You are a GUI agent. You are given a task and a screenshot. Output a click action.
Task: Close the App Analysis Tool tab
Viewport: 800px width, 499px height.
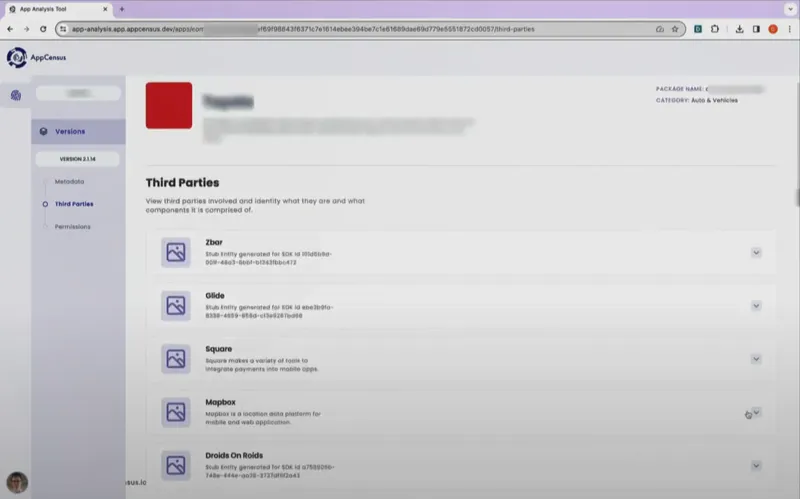[105, 9]
